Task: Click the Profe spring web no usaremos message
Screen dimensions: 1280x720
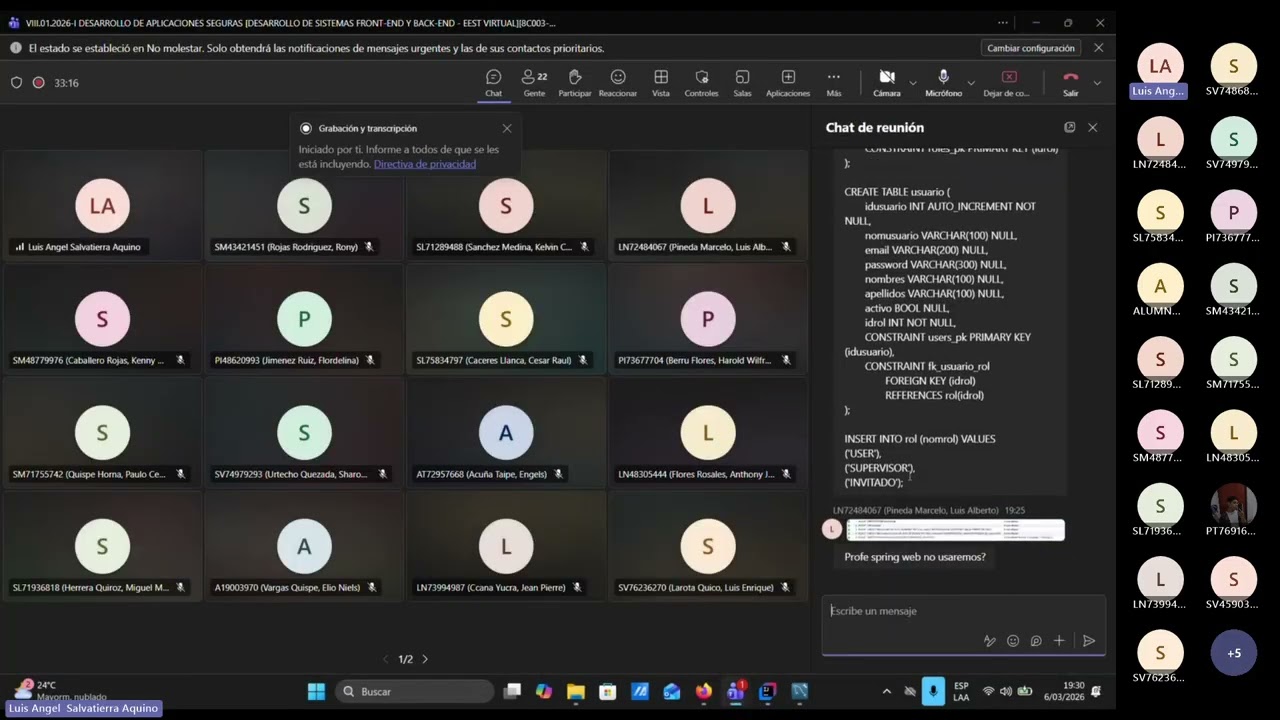Action: 915,557
